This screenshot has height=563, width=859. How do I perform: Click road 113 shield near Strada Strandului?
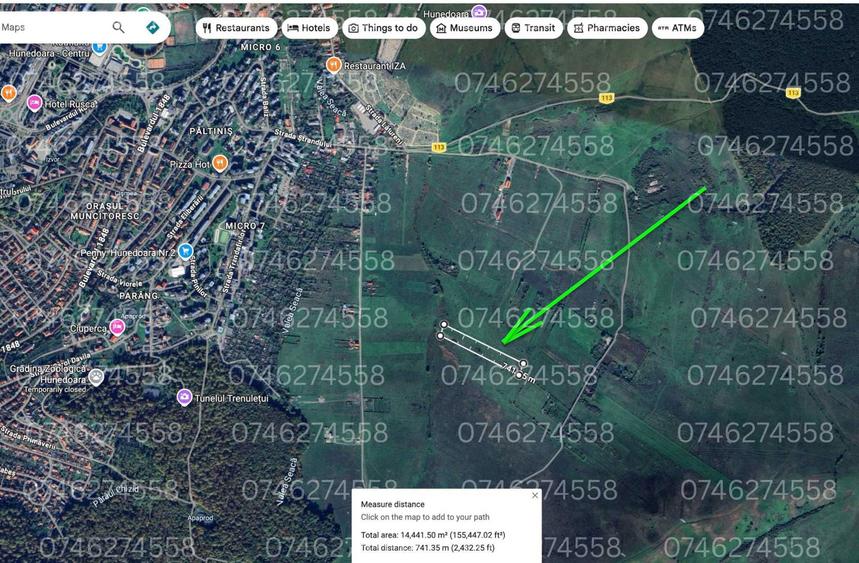coord(438,147)
